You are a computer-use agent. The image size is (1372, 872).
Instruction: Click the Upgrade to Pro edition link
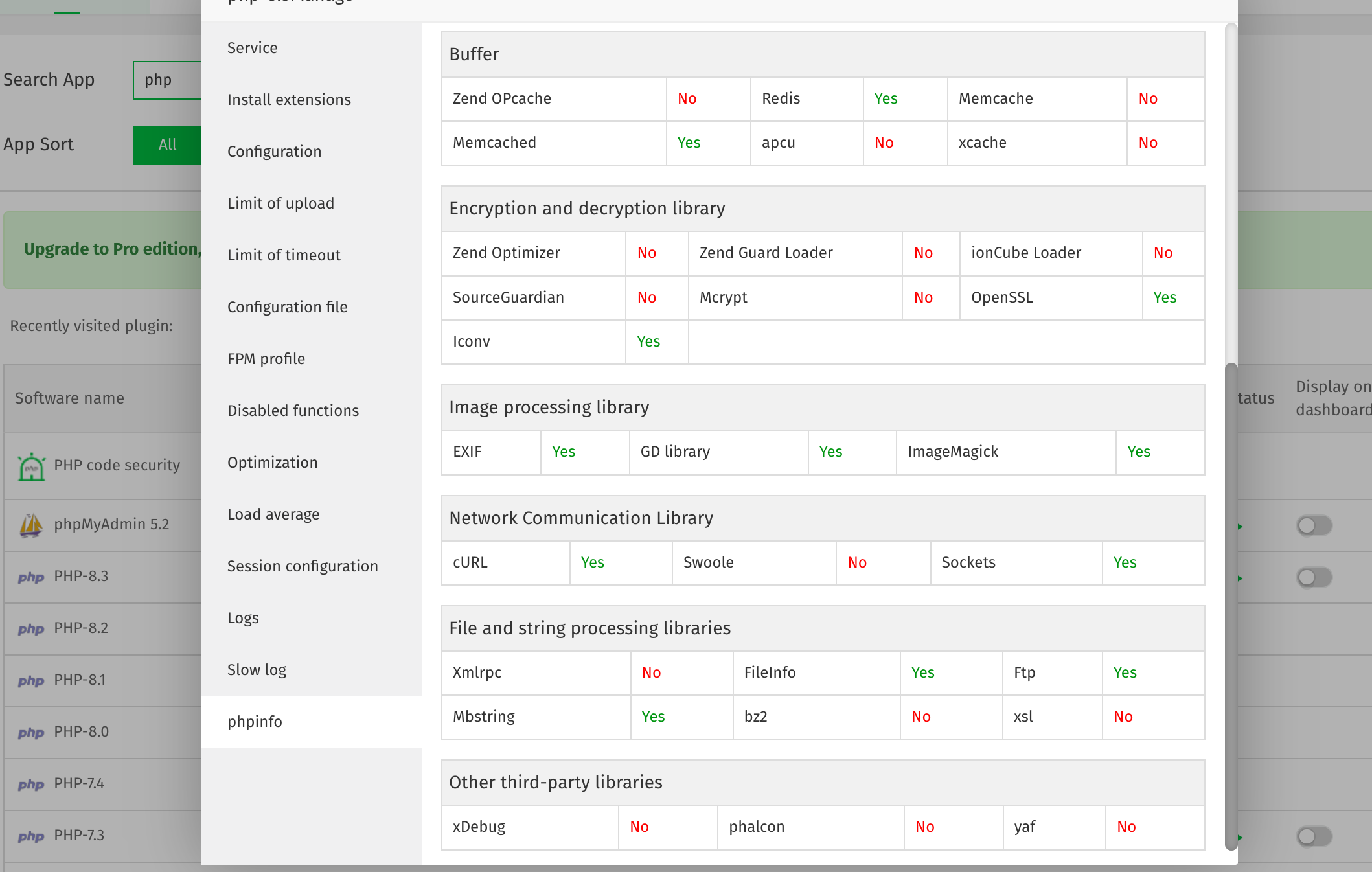coord(112,249)
